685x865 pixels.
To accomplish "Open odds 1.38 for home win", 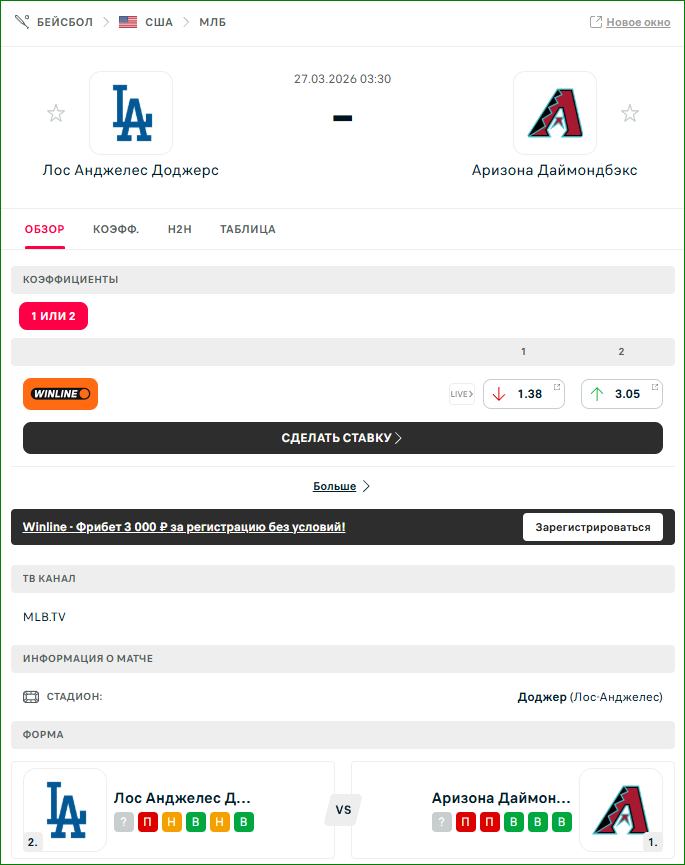I will pos(524,394).
